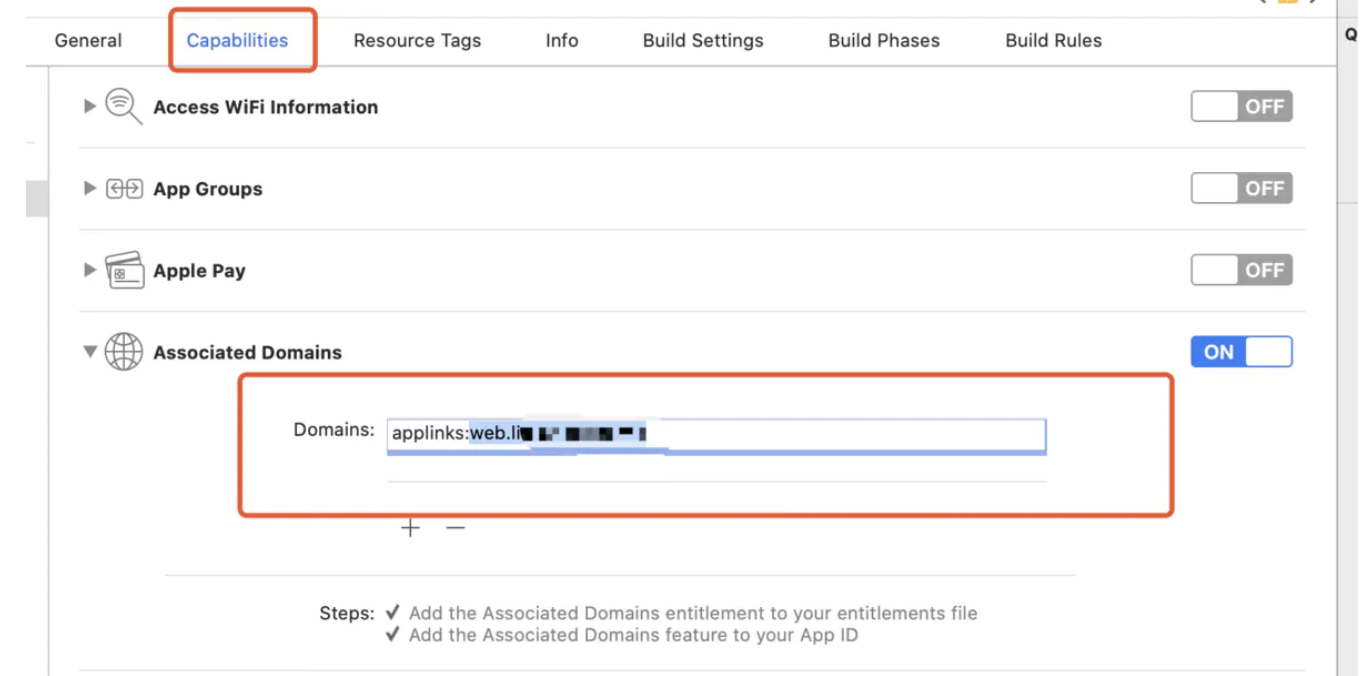Switch to the General tab
Screen dimensions: 1370x676
88,41
